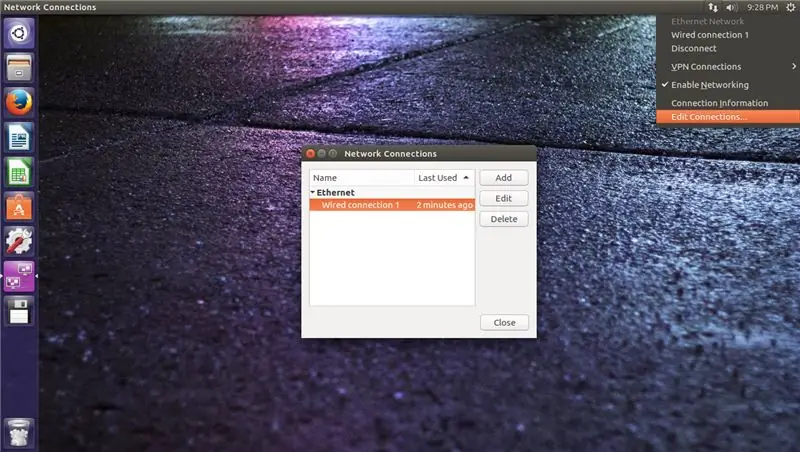Close Network Connections window via red button
Image resolution: width=800 pixels, height=452 pixels.
click(310, 154)
